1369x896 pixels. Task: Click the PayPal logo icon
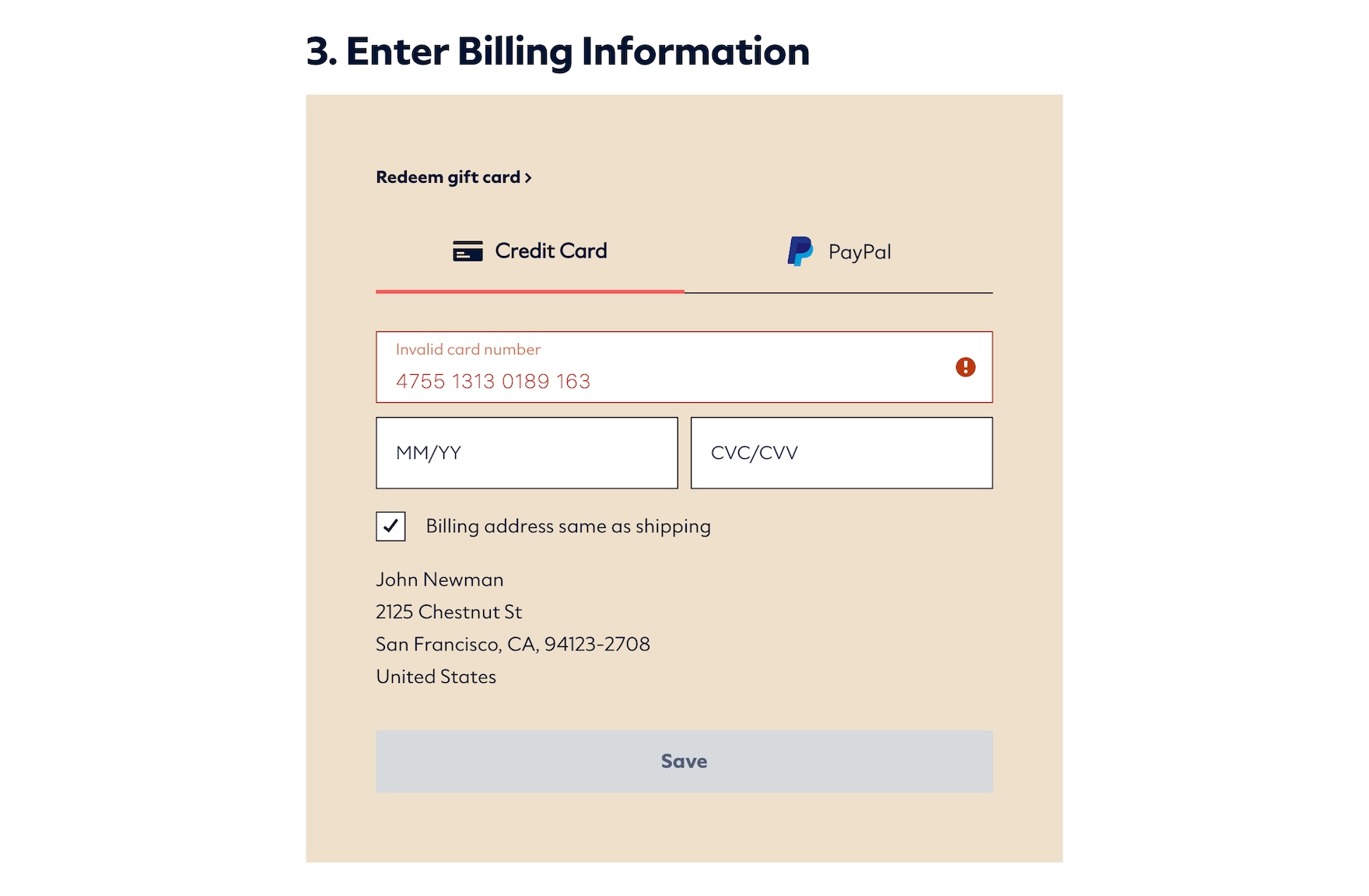(x=800, y=251)
